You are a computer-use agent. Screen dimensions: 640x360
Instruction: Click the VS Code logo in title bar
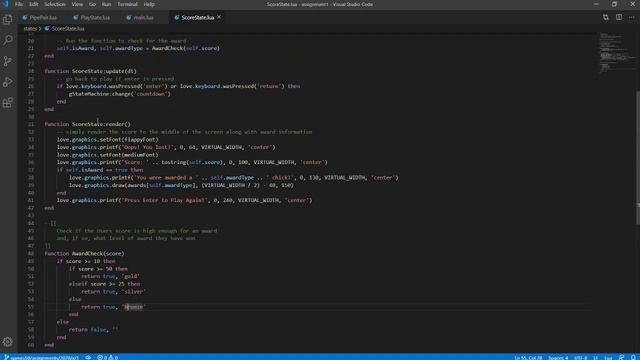(5, 4)
